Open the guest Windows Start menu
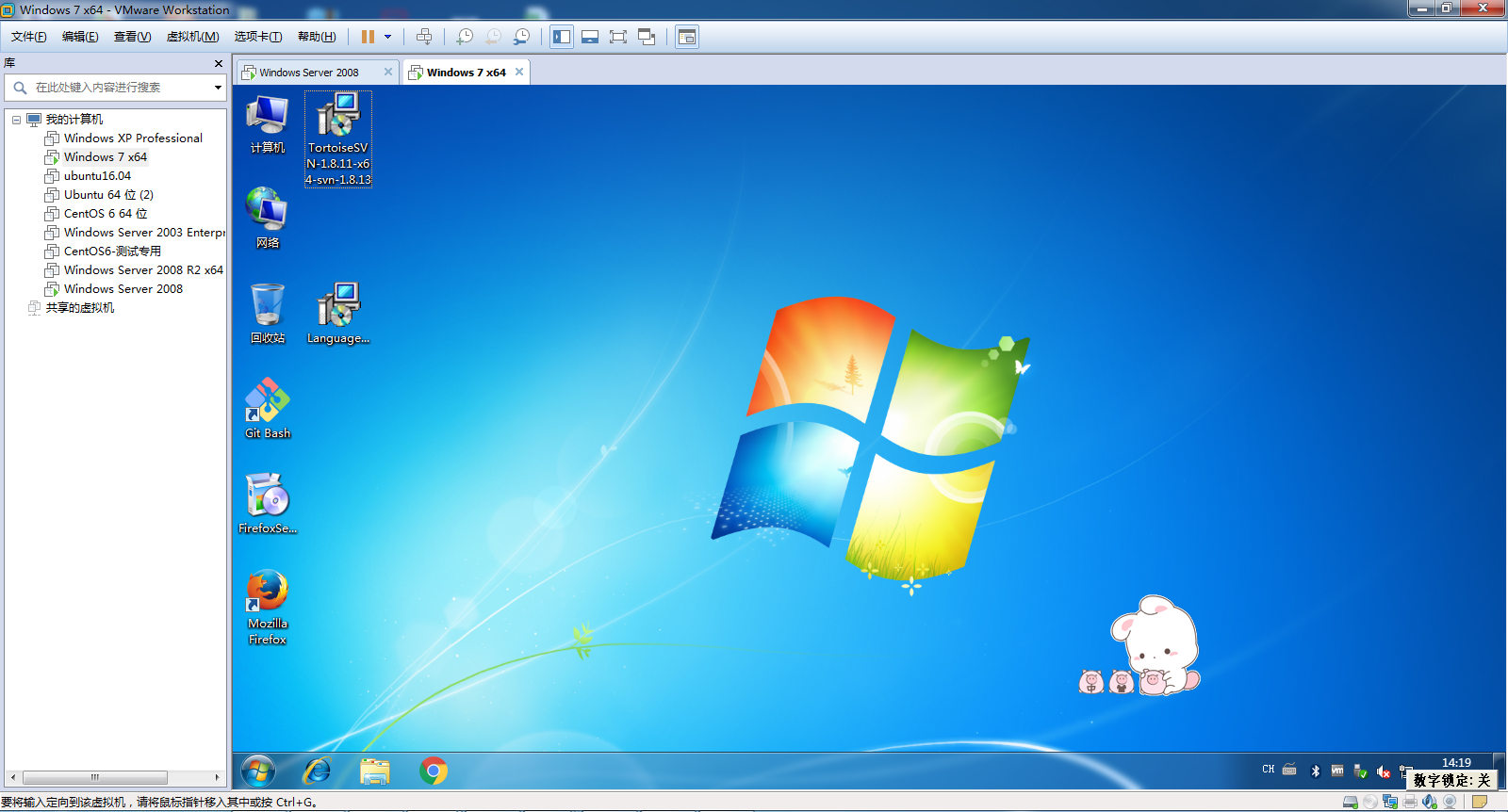The height and width of the screenshot is (812, 1508). [x=258, y=771]
